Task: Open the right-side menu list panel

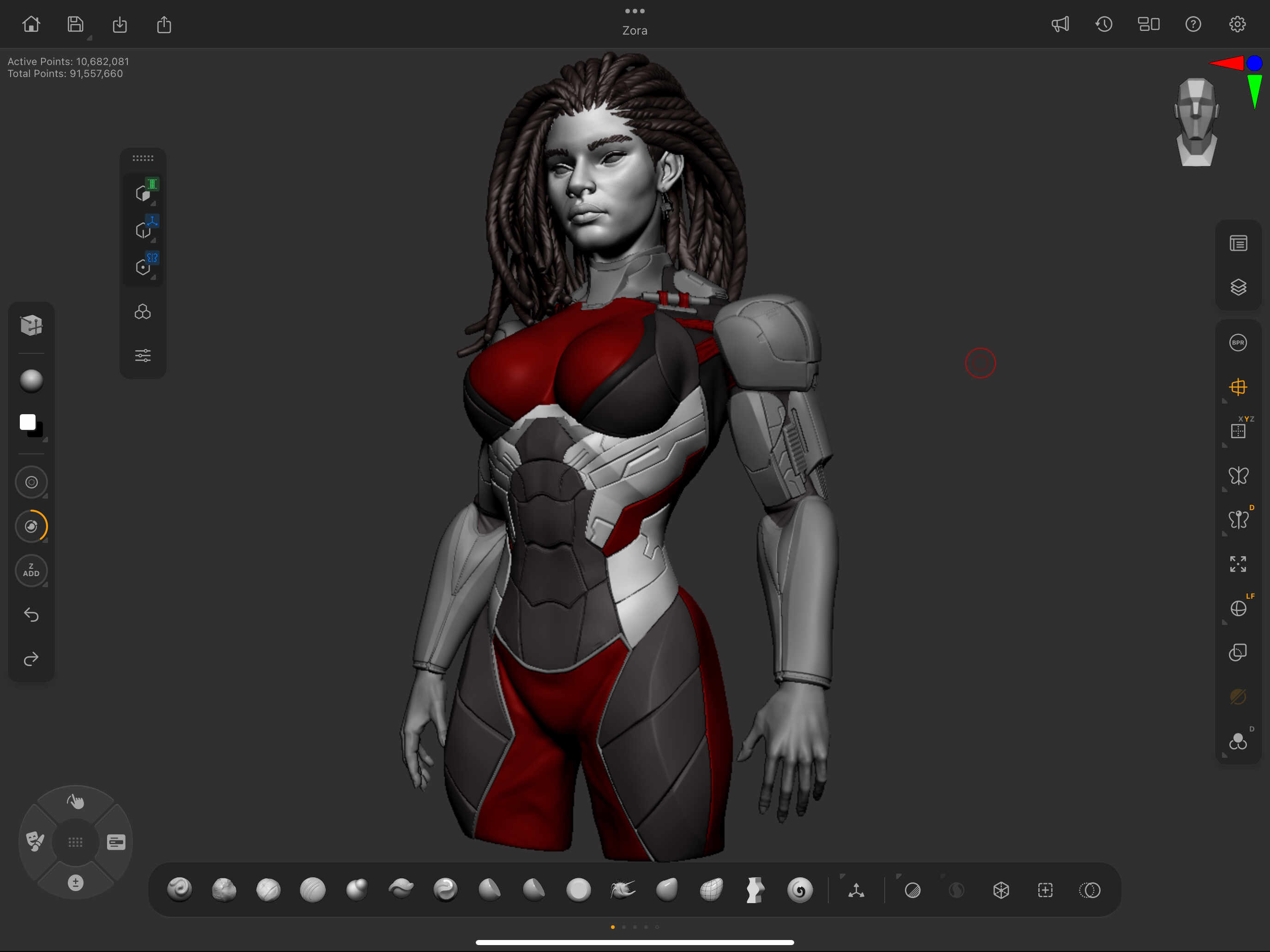Action: coord(1238,244)
